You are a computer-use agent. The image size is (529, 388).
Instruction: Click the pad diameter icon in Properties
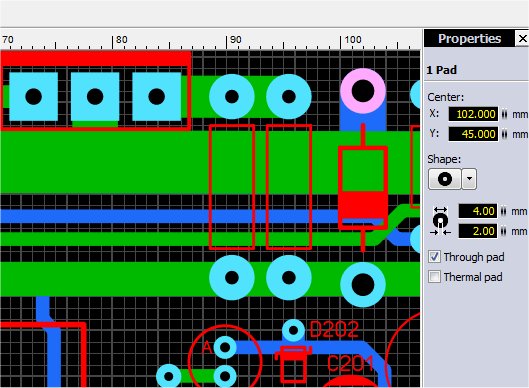pyautogui.click(x=440, y=221)
